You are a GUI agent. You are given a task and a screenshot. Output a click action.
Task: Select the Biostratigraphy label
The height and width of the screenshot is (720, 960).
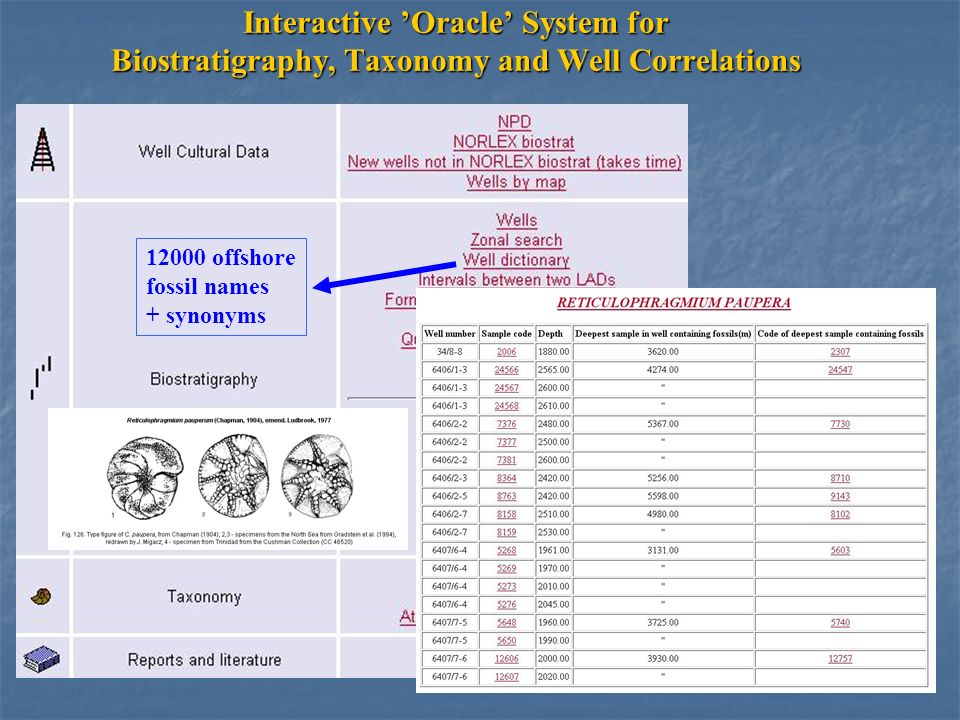coord(204,380)
